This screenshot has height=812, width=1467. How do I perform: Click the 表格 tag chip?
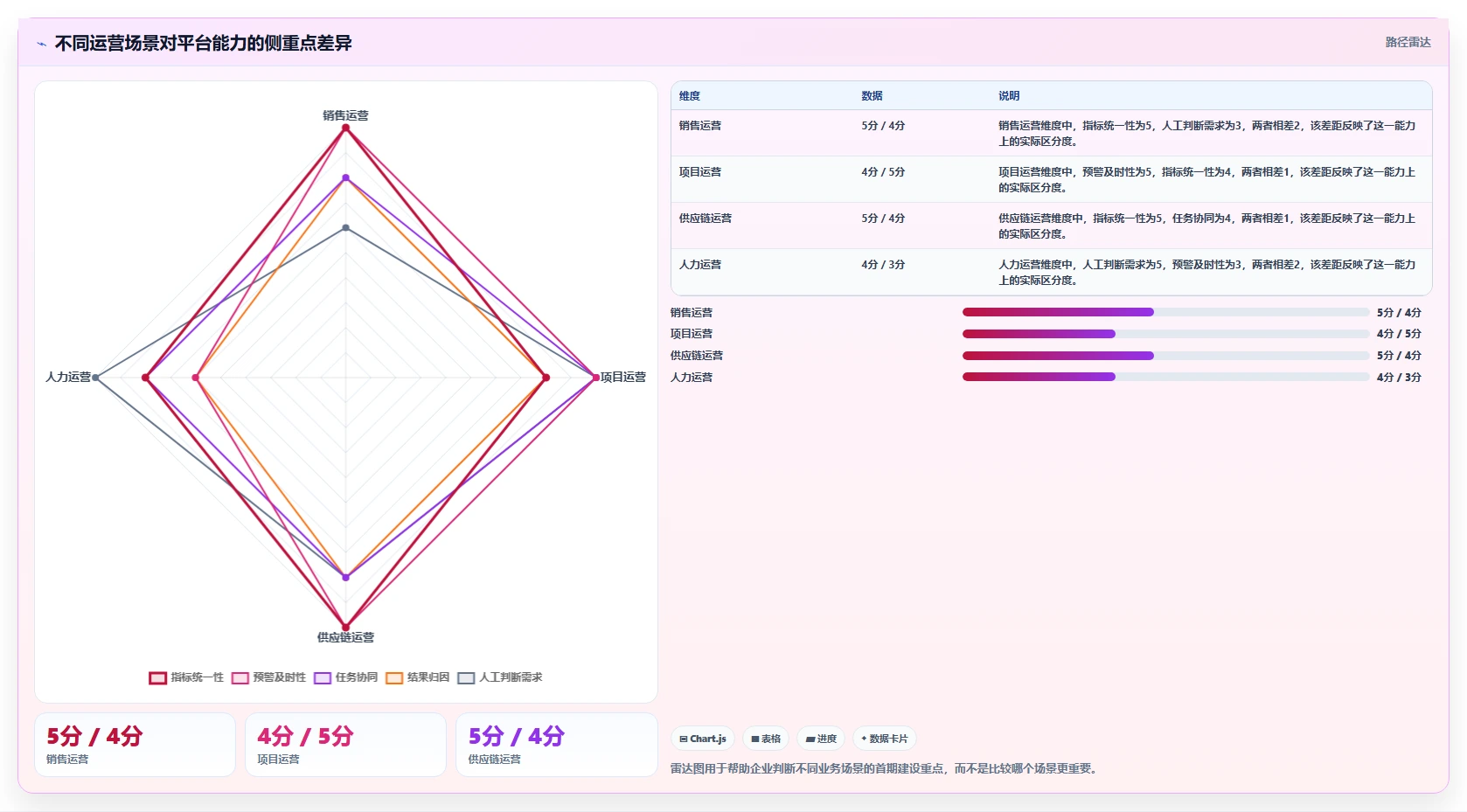click(766, 739)
